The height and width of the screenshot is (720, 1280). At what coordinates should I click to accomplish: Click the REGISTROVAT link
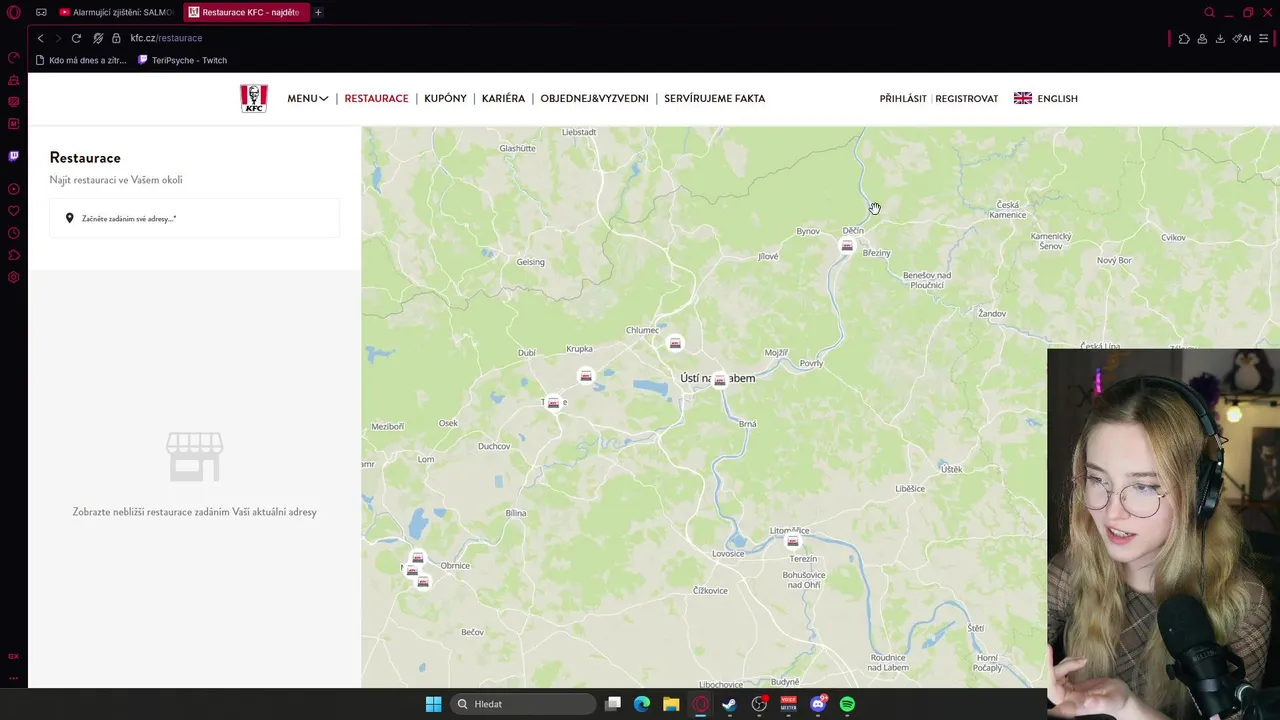pos(966,98)
